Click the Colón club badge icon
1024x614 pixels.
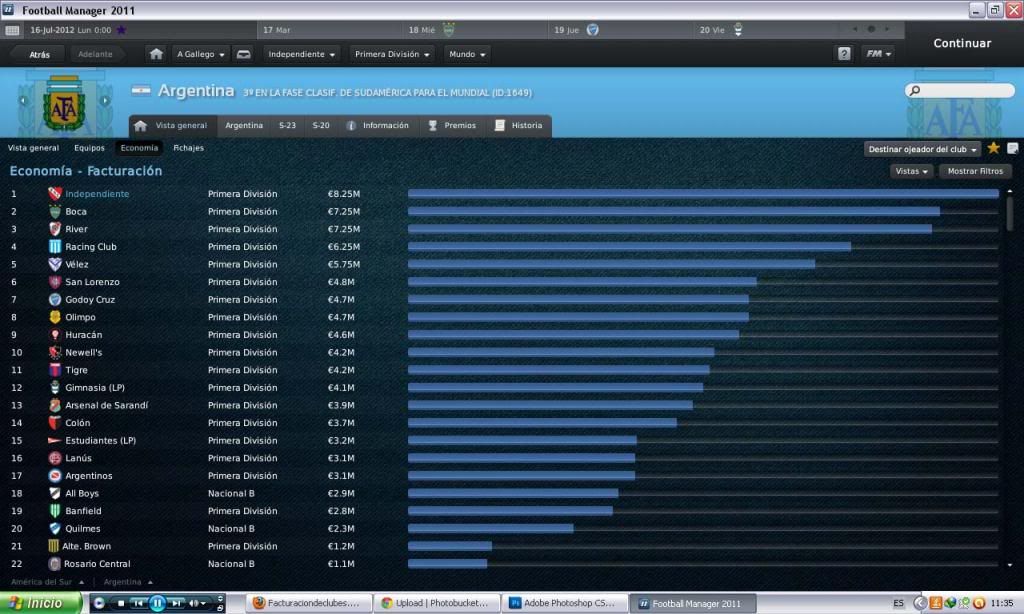tap(55, 423)
